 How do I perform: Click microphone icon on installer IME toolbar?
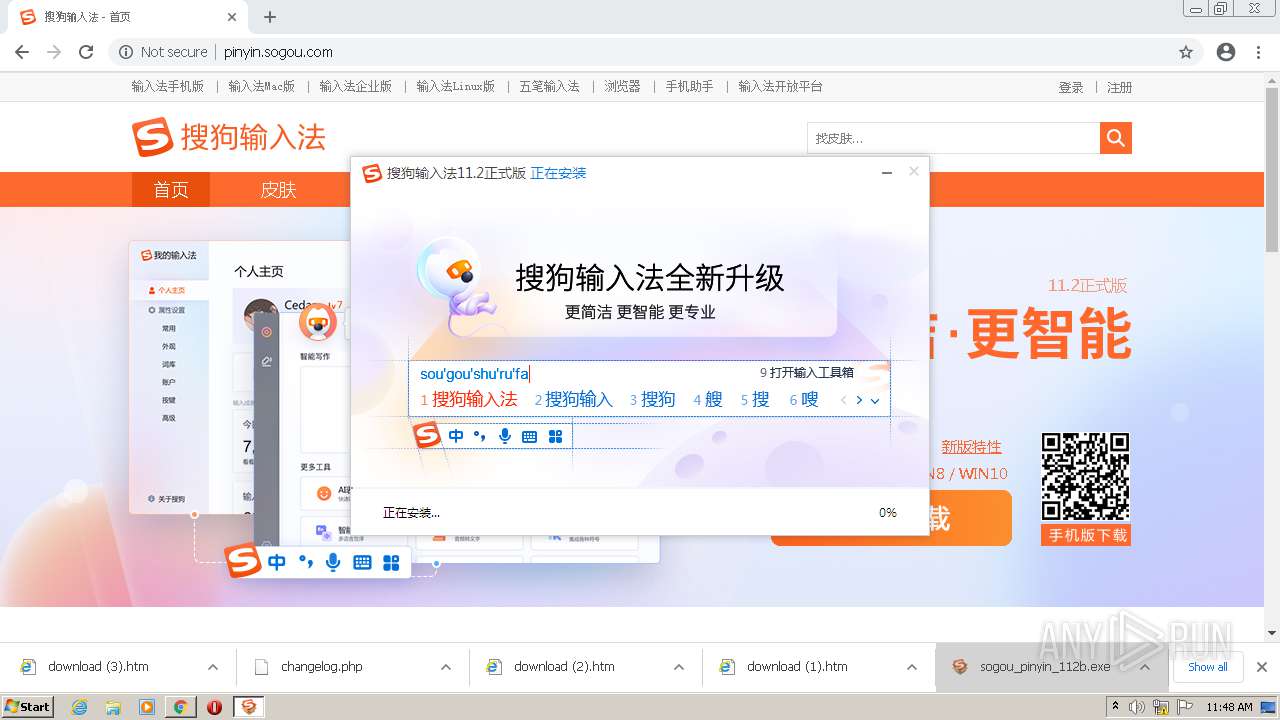[x=505, y=436]
